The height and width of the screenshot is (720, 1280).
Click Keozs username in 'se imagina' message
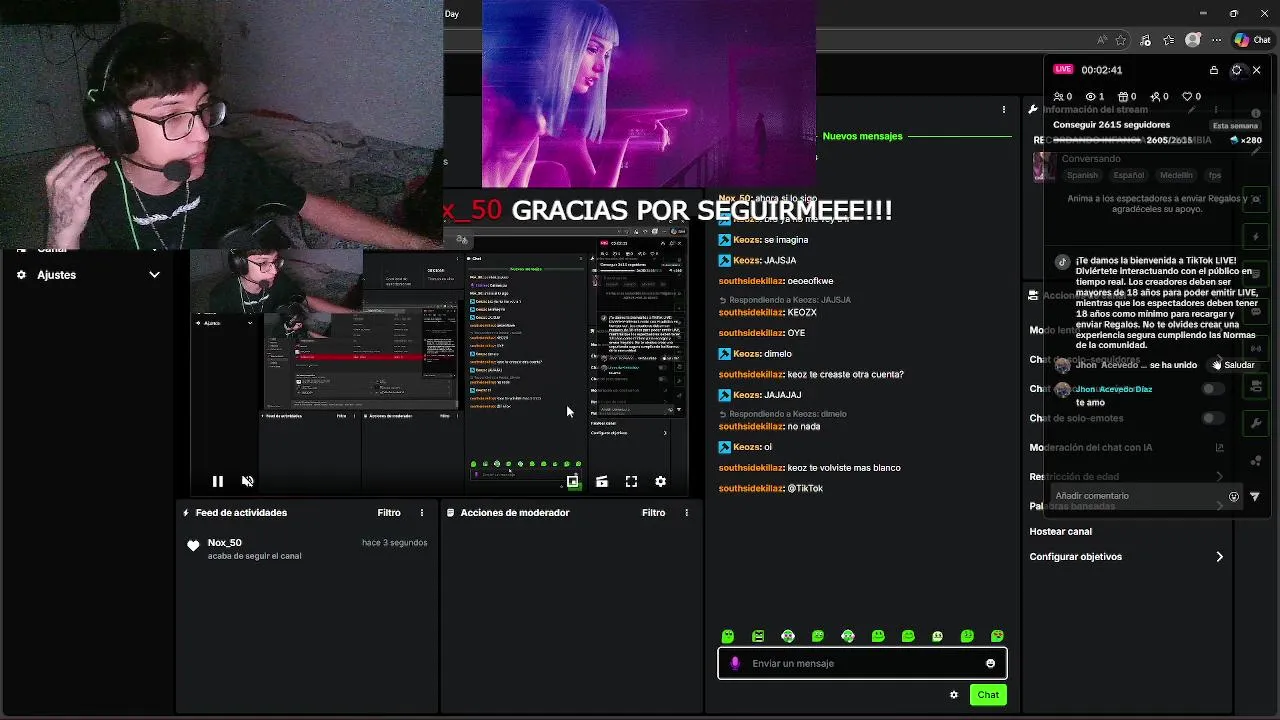(746, 240)
